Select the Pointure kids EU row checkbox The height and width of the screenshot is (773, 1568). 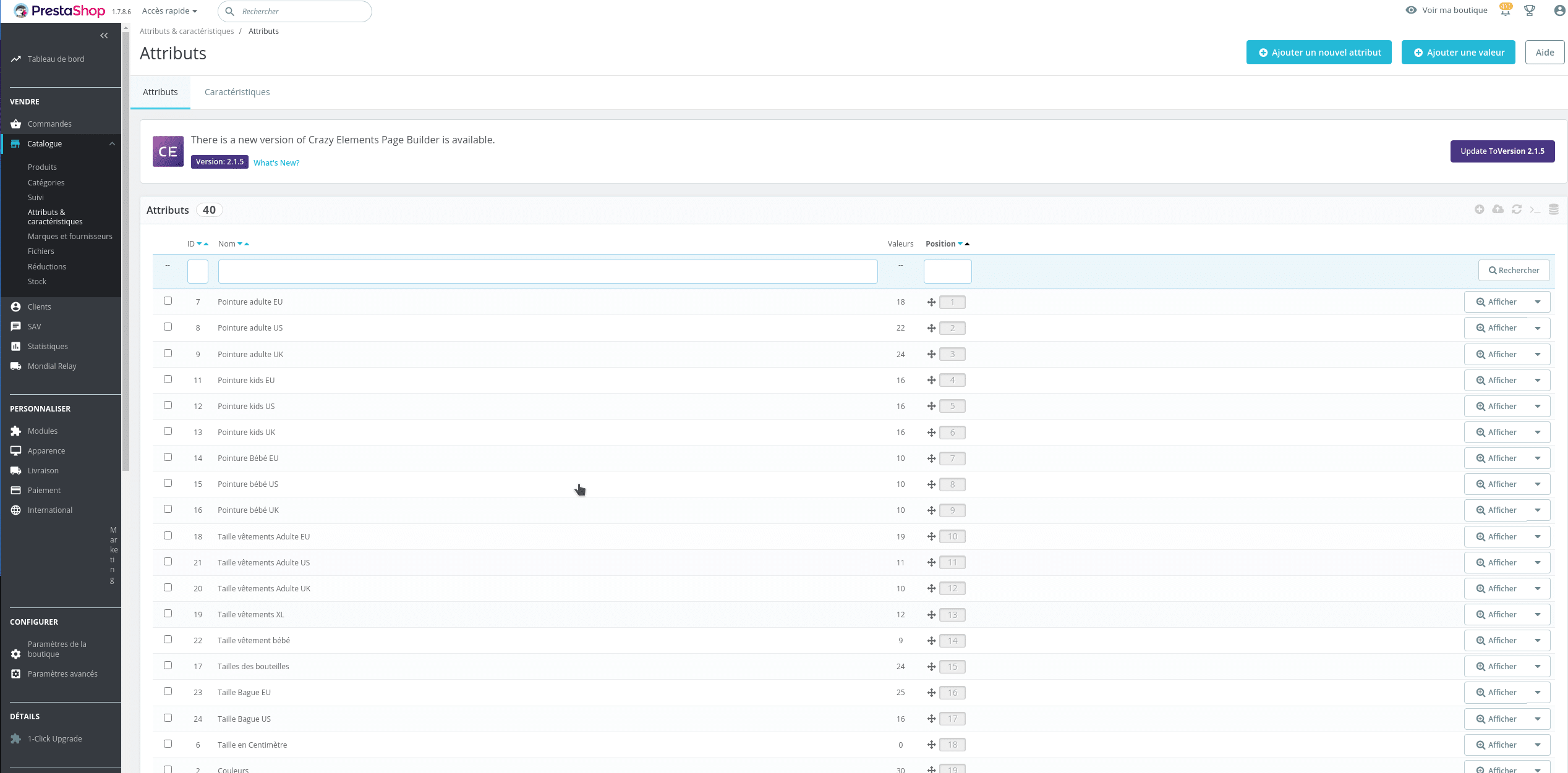coord(168,379)
